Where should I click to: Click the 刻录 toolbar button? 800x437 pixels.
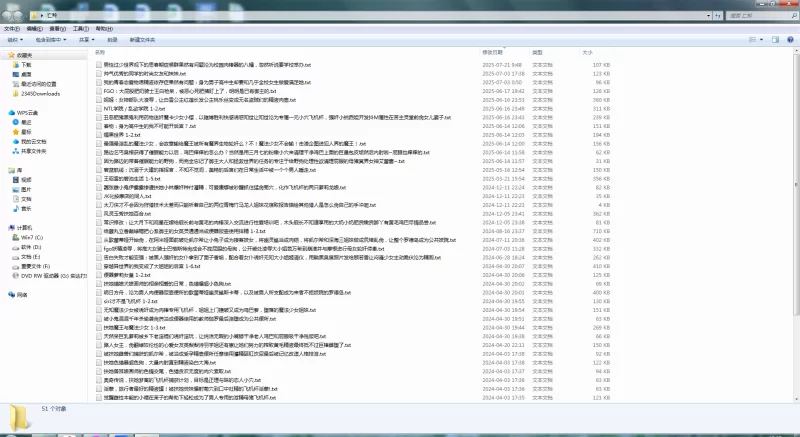[x=112, y=39]
